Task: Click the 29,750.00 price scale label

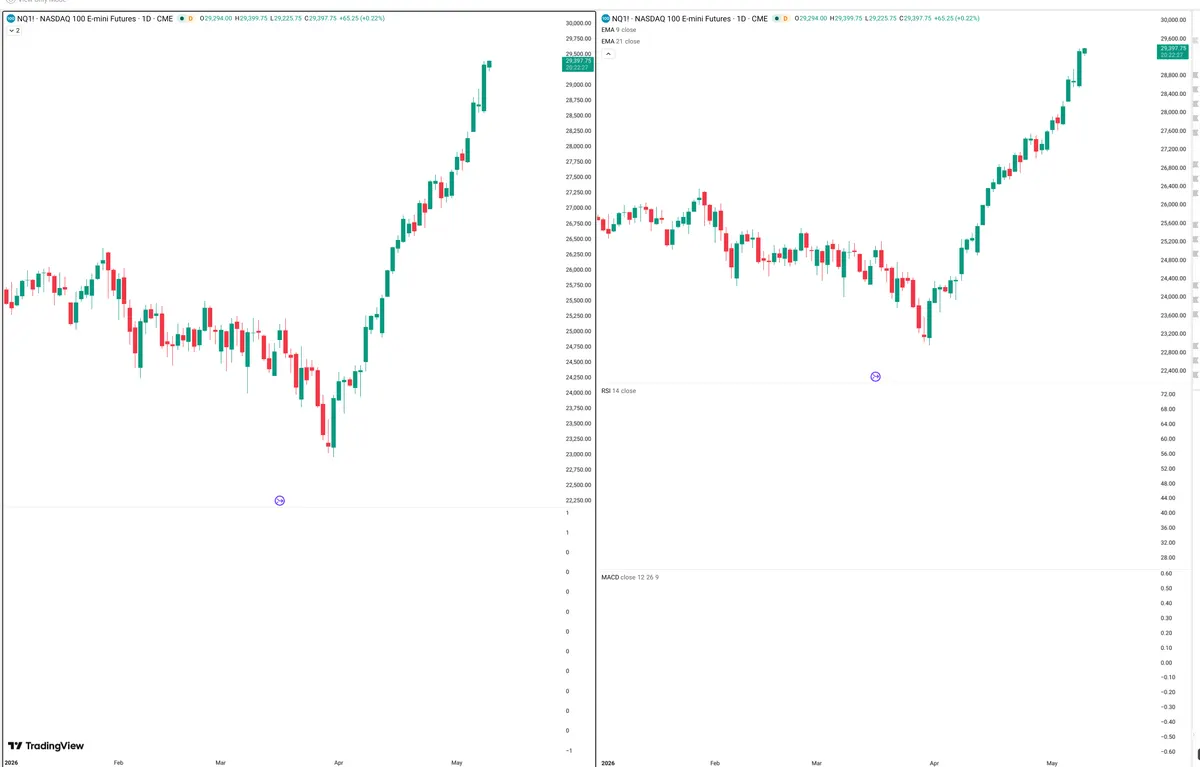Action: [579, 38]
